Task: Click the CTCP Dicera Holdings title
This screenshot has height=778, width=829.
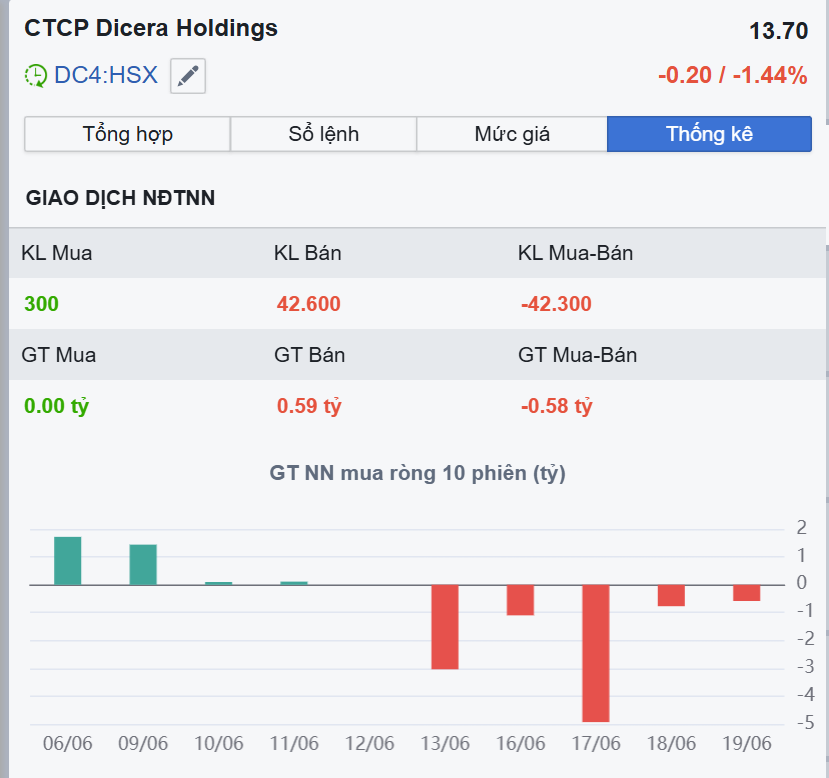Action: tap(151, 28)
